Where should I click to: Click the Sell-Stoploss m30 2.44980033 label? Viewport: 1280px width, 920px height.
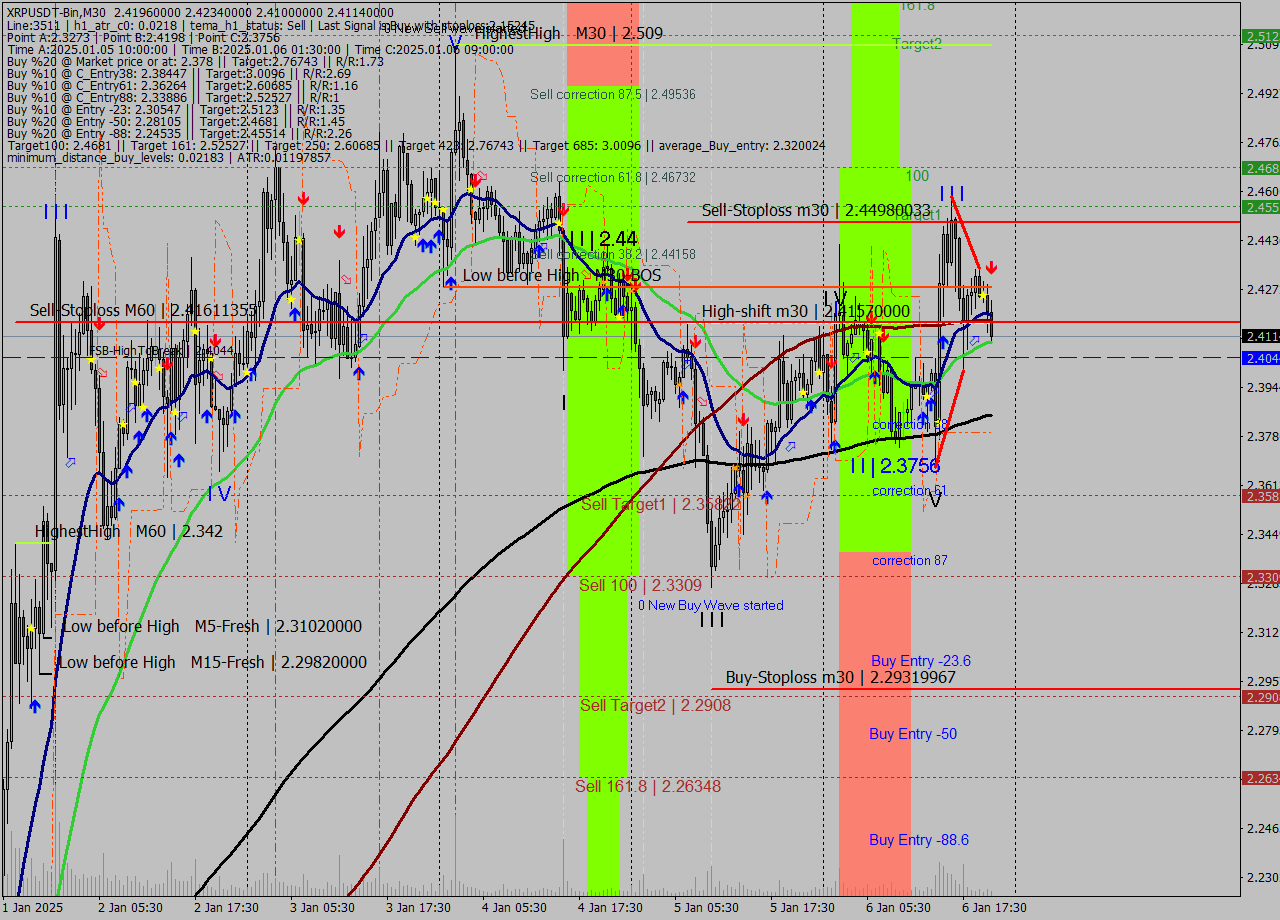click(816, 210)
